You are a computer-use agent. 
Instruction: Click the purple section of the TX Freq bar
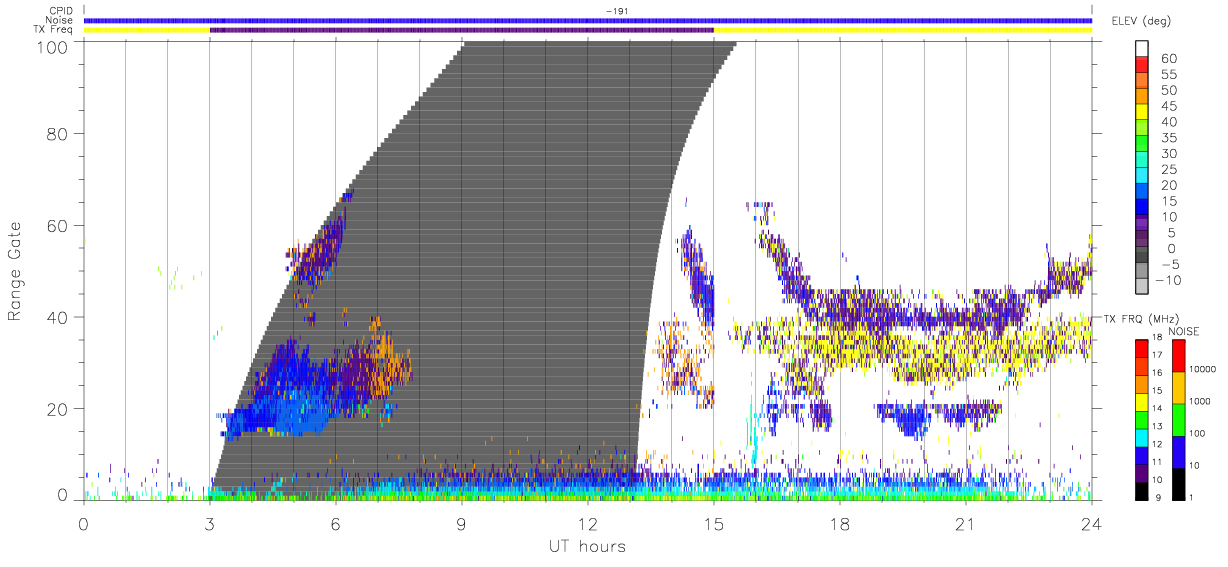point(461,30)
